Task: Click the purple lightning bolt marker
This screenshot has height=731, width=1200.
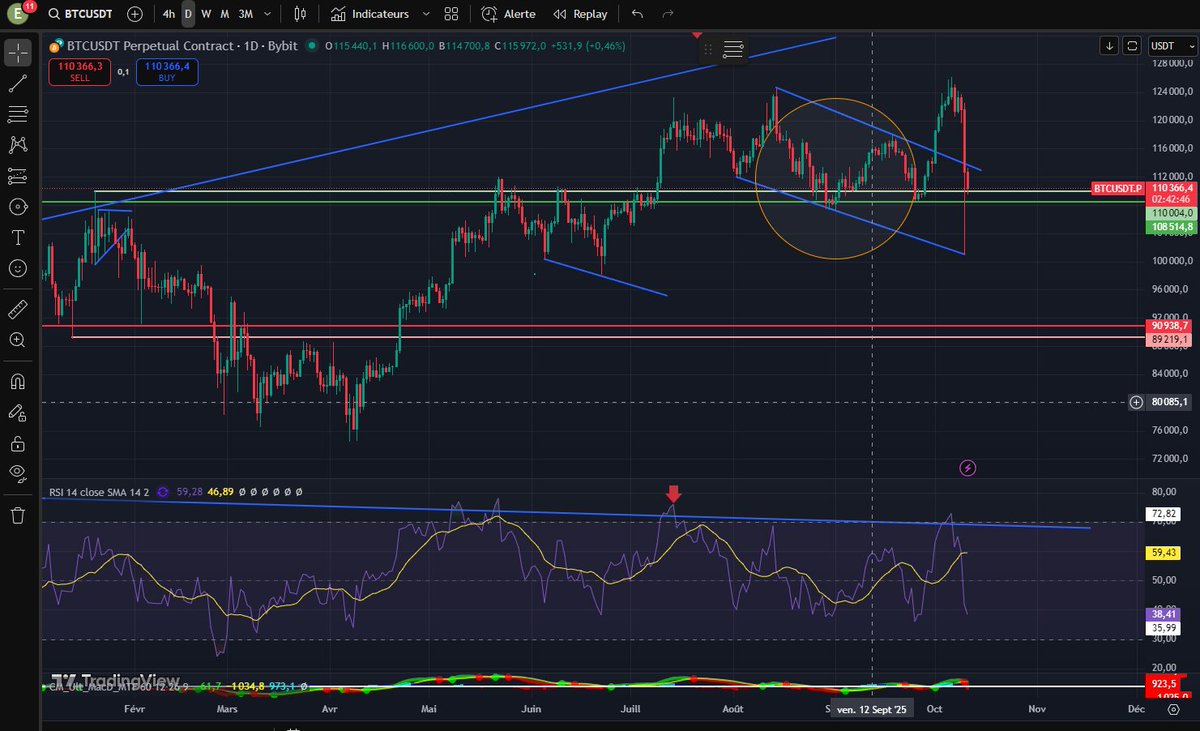Action: pyautogui.click(x=967, y=467)
